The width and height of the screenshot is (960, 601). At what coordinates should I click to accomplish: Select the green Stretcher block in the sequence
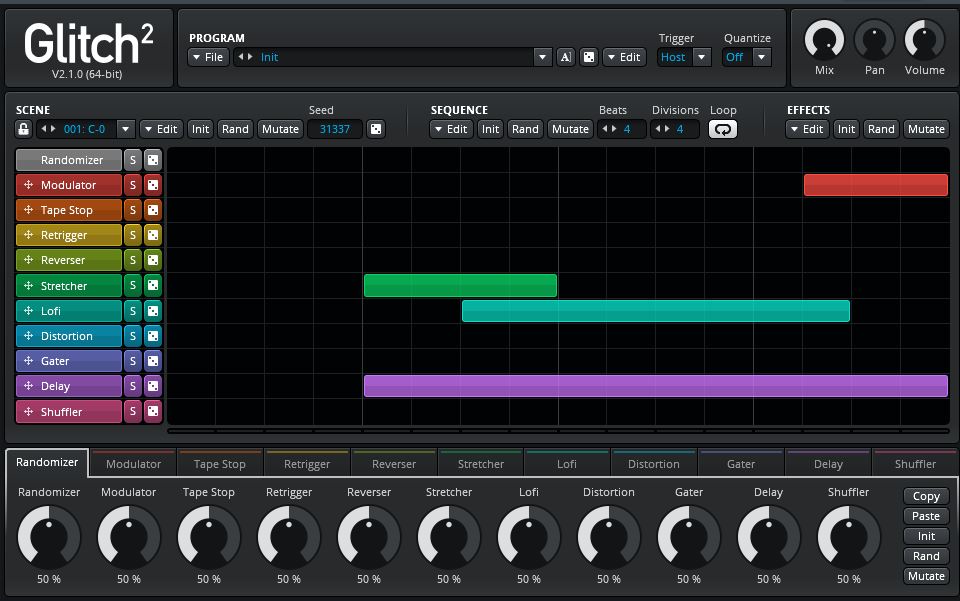click(460, 285)
